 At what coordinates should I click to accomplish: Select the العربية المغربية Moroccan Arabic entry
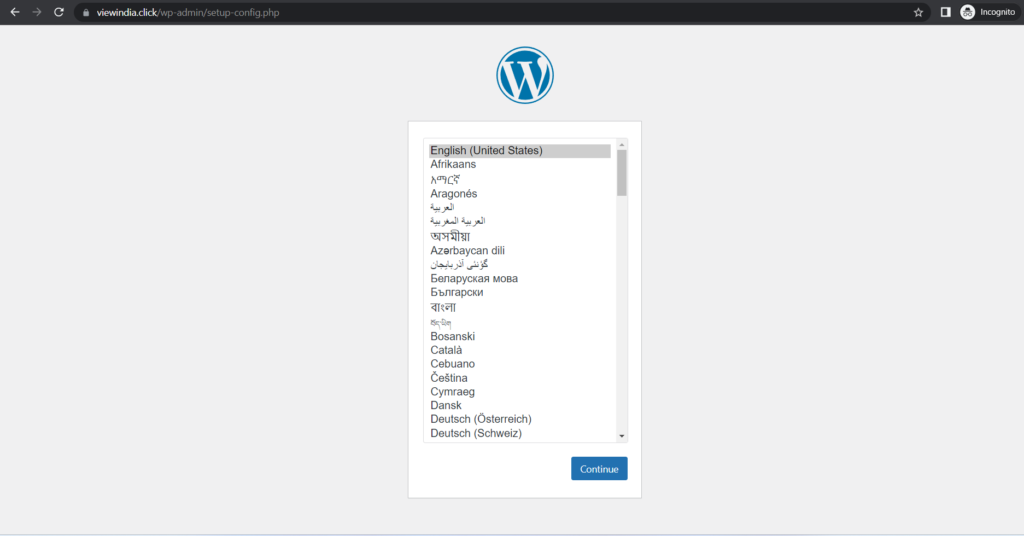(x=520, y=221)
